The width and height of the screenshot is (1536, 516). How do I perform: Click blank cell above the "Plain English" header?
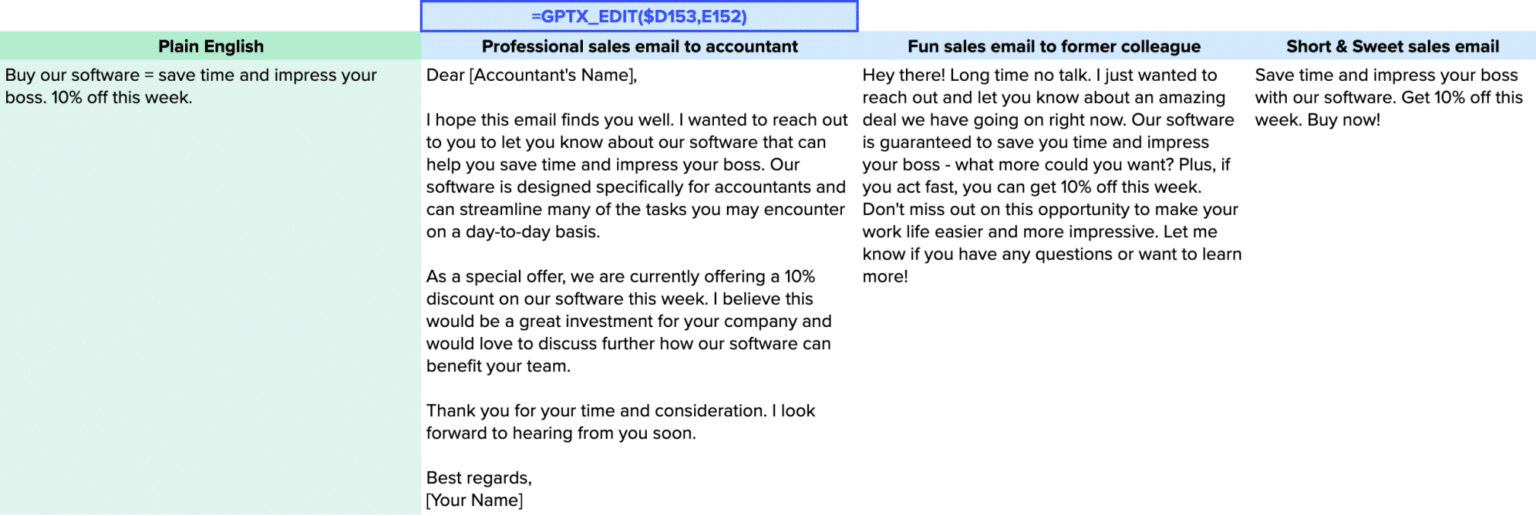click(x=210, y=15)
